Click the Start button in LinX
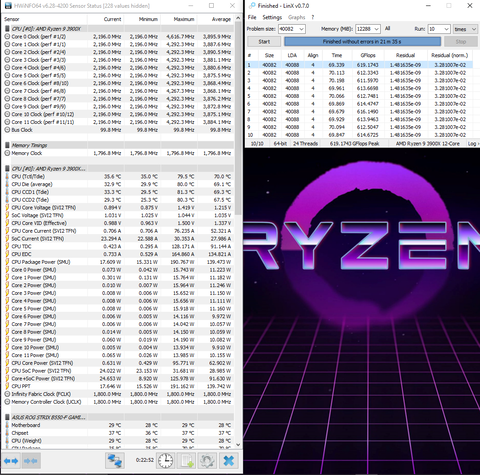The width and height of the screenshot is (480, 475). click(x=264, y=42)
